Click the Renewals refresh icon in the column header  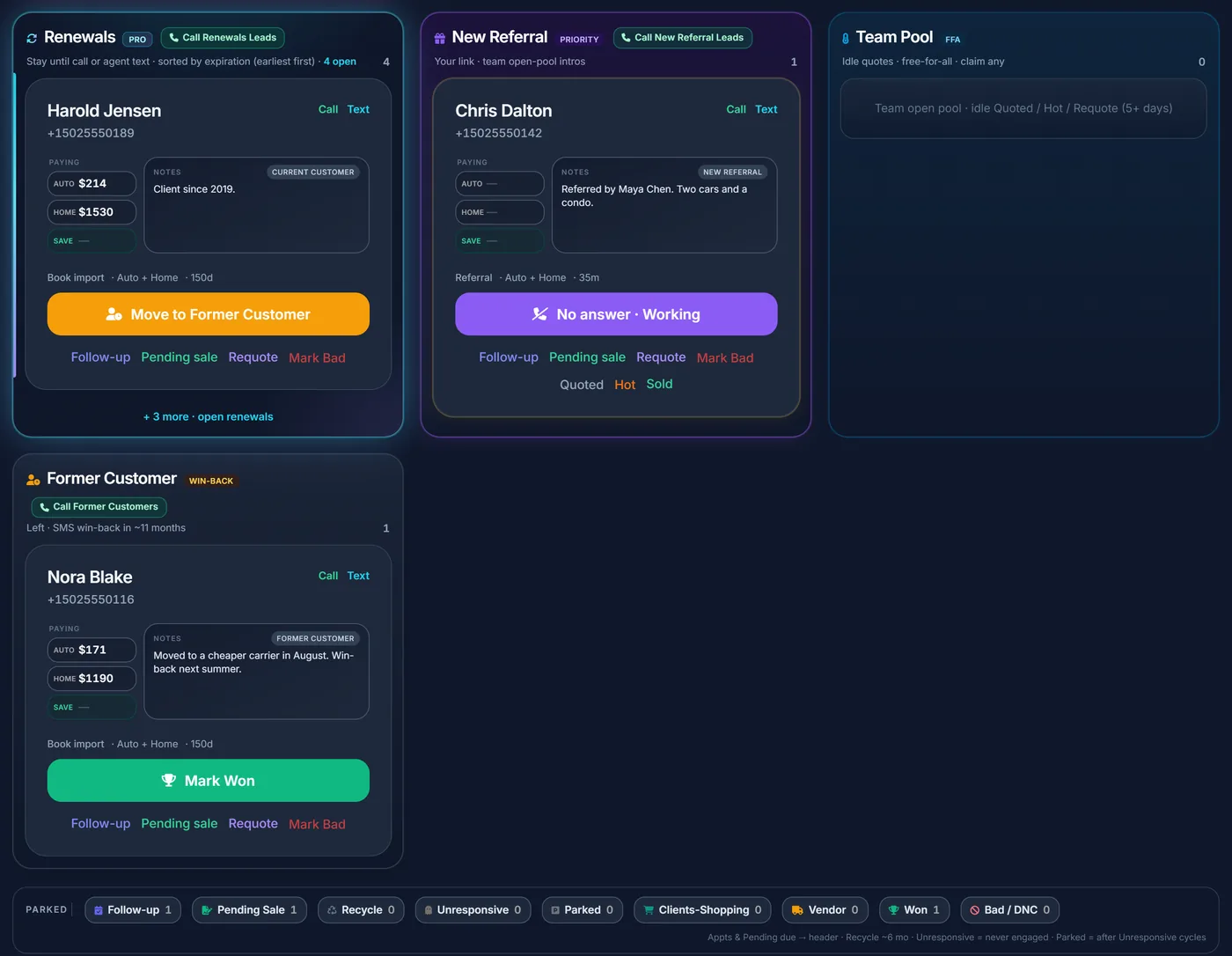[x=32, y=38]
